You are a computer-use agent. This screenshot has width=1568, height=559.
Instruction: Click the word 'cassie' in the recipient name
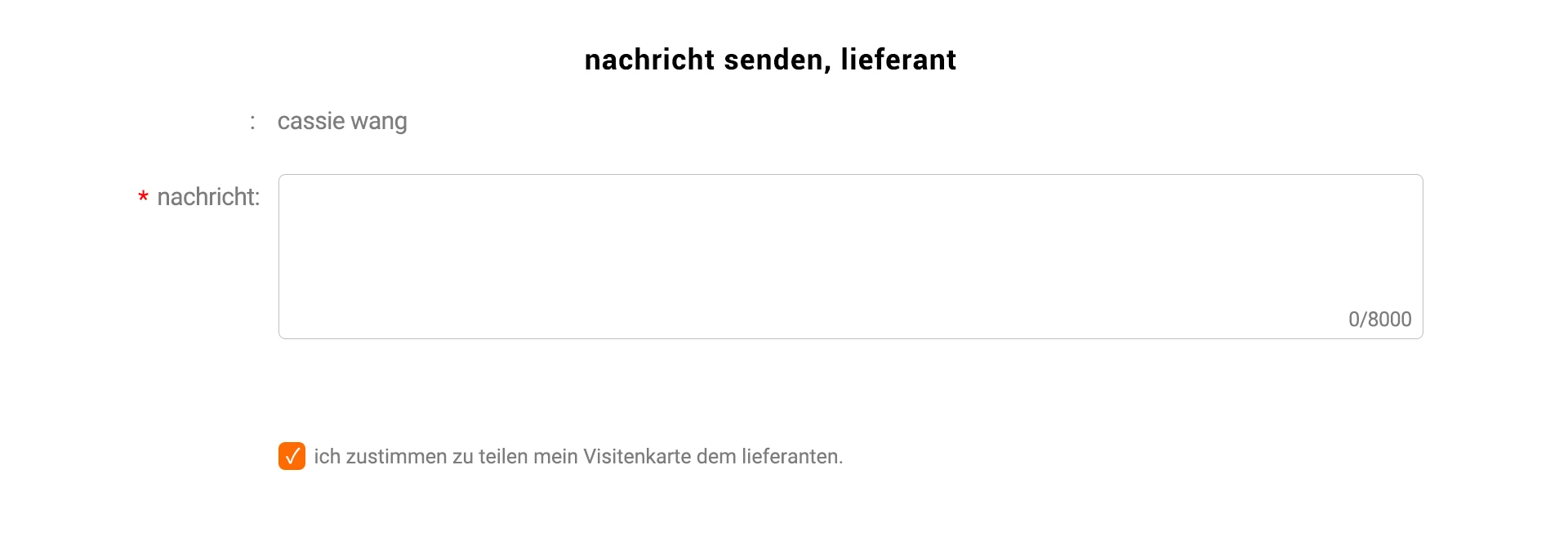311,121
